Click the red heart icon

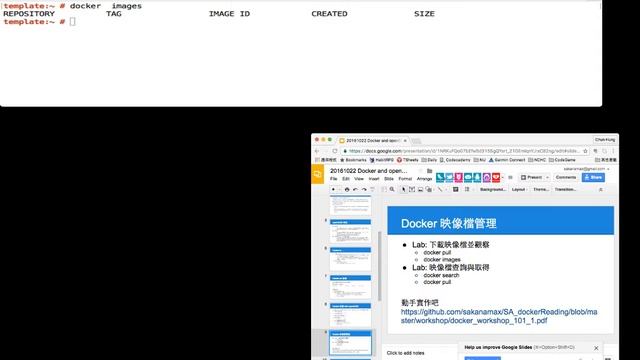[x=496, y=177]
